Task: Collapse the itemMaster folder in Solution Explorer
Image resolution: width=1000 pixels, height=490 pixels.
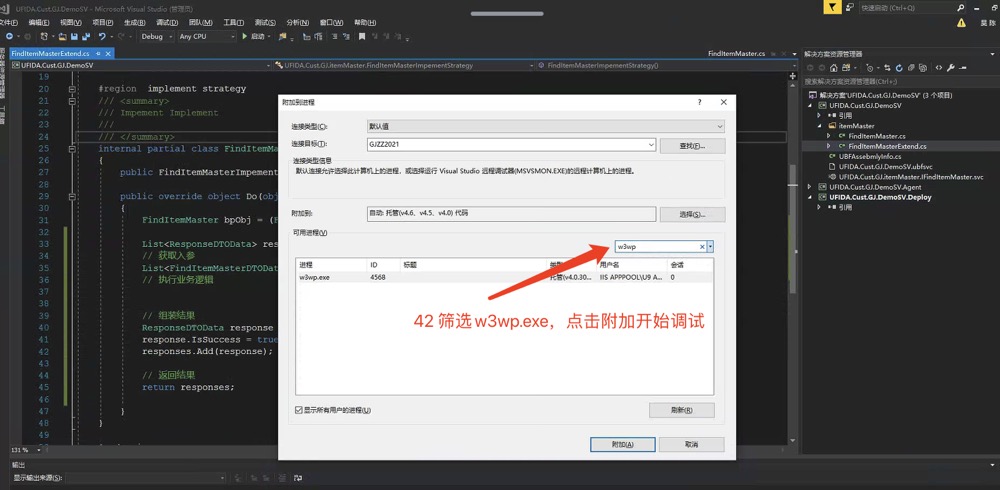Action: 819,126
